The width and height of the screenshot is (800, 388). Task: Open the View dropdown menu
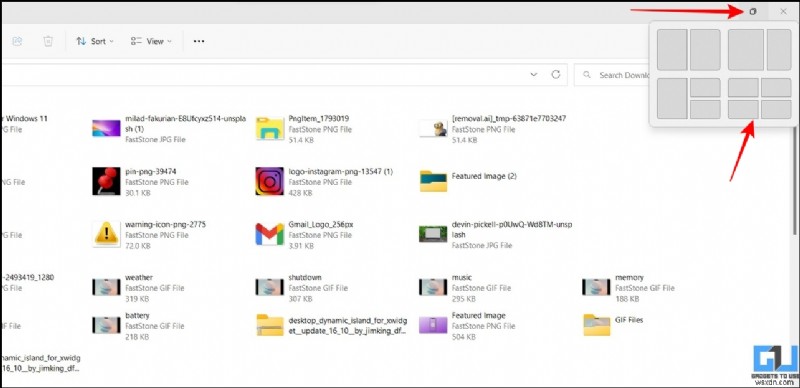pyautogui.click(x=151, y=41)
